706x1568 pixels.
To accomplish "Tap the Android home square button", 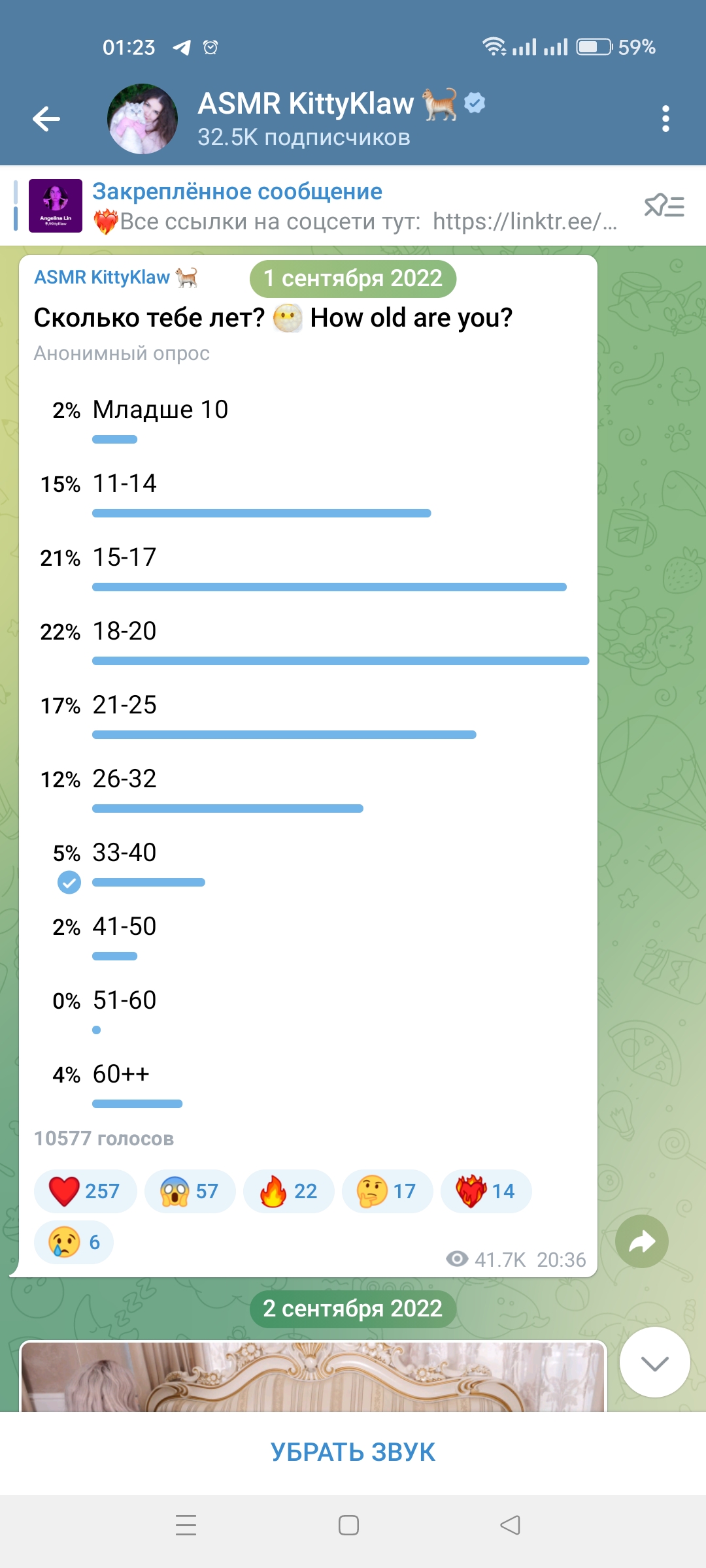I will coord(348,1525).
